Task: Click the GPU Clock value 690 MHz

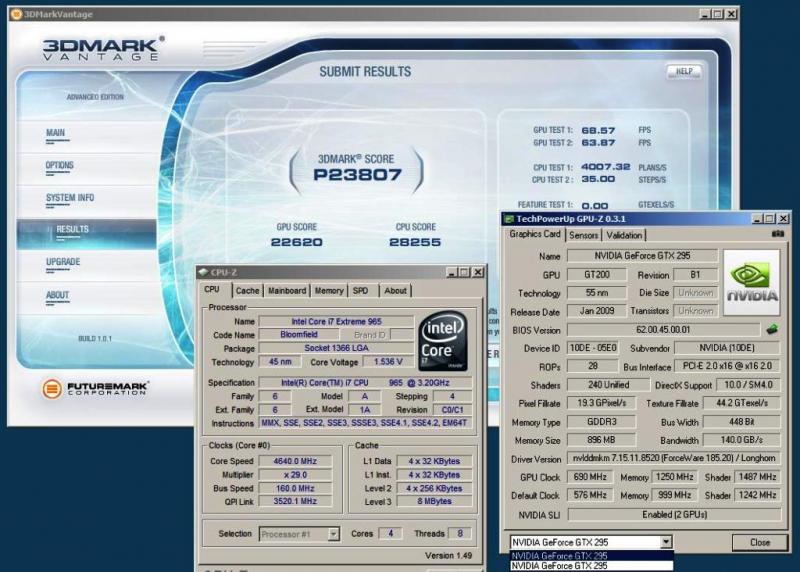Action: pyautogui.click(x=590, y=477)
